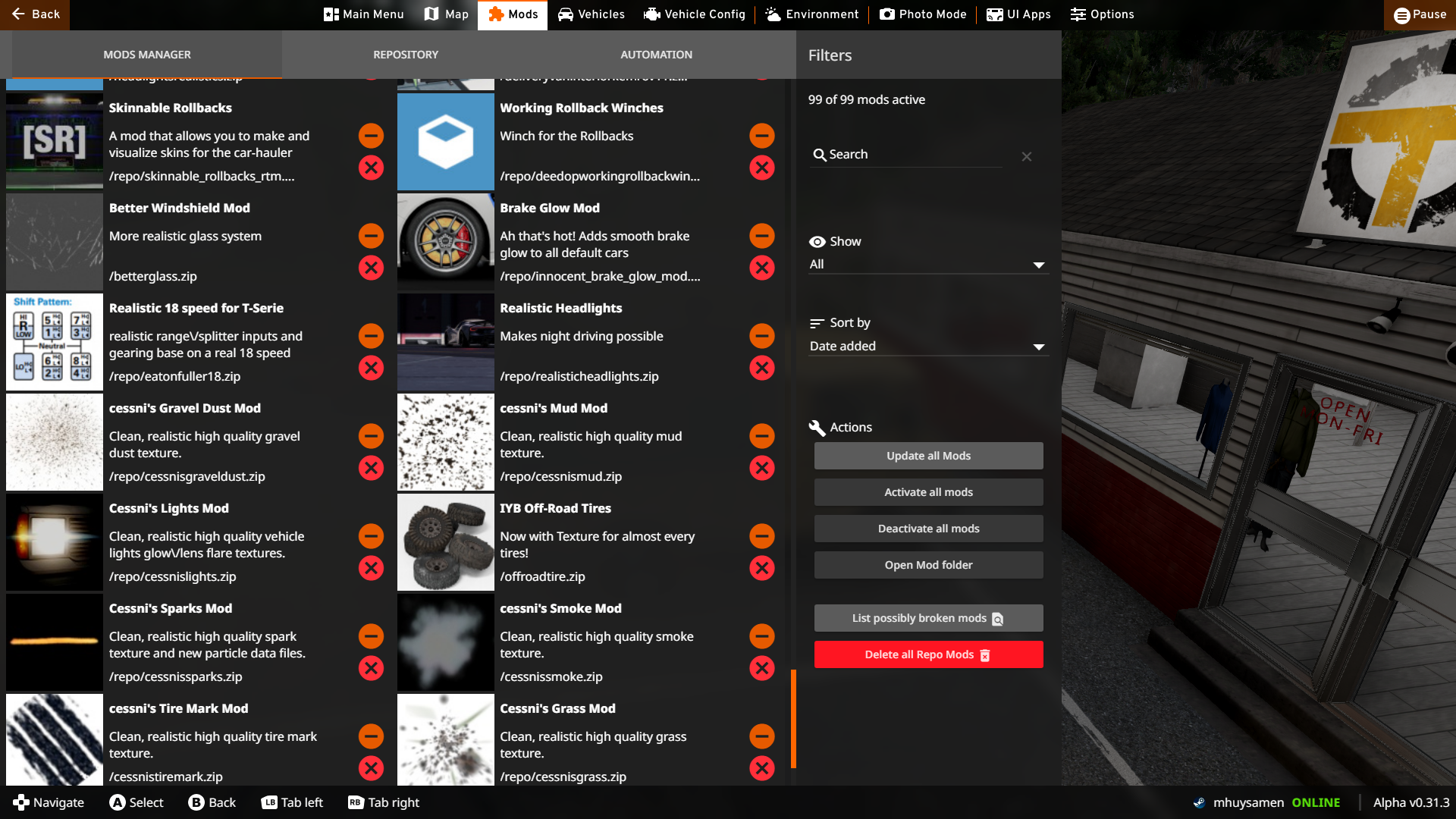This screenshot has width=1456, height=819.
Task: Clear the search field with X
Action: click(x=1026, y=156)
